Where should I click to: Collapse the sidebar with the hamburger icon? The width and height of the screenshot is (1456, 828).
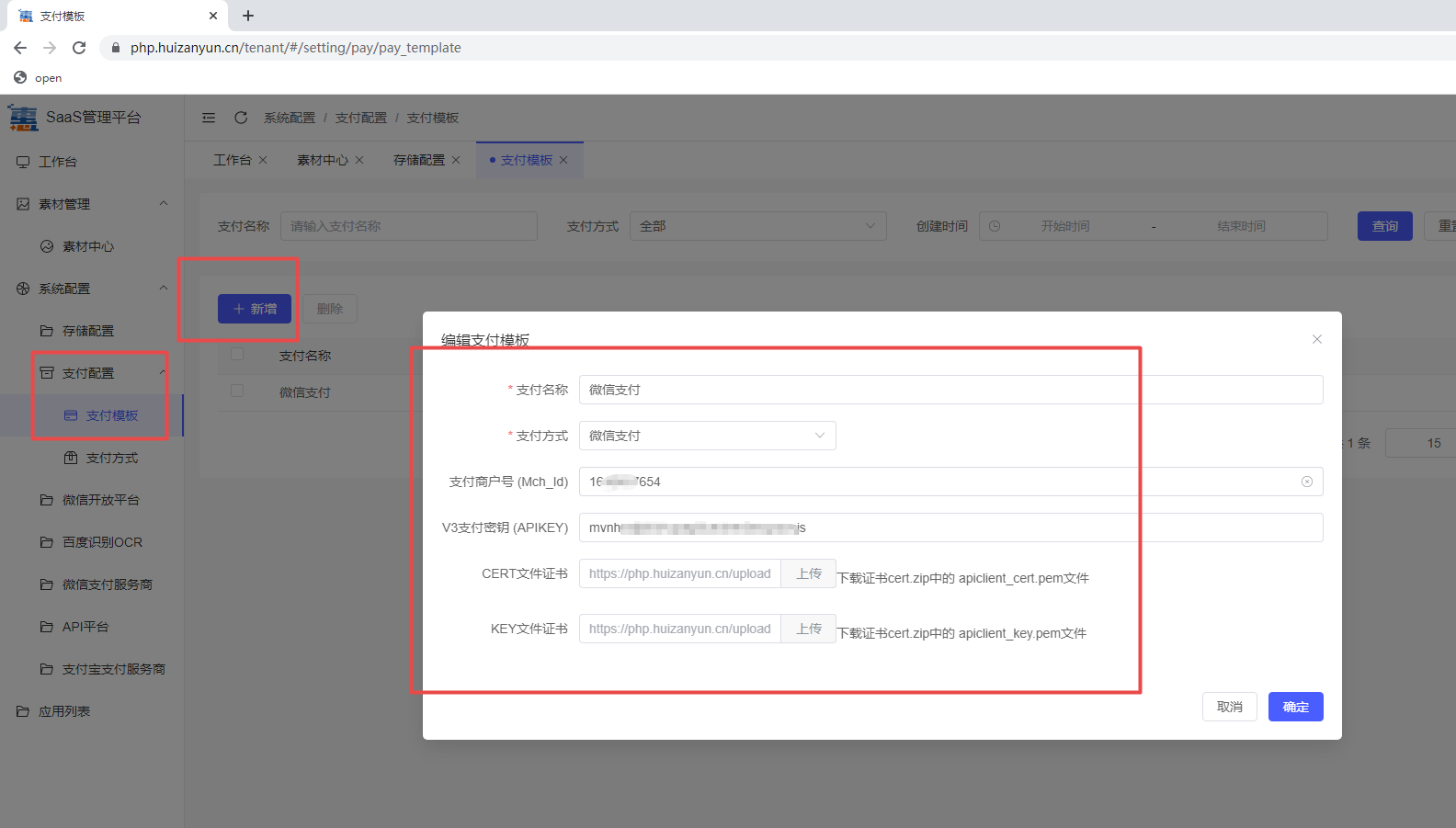point(209,118)
